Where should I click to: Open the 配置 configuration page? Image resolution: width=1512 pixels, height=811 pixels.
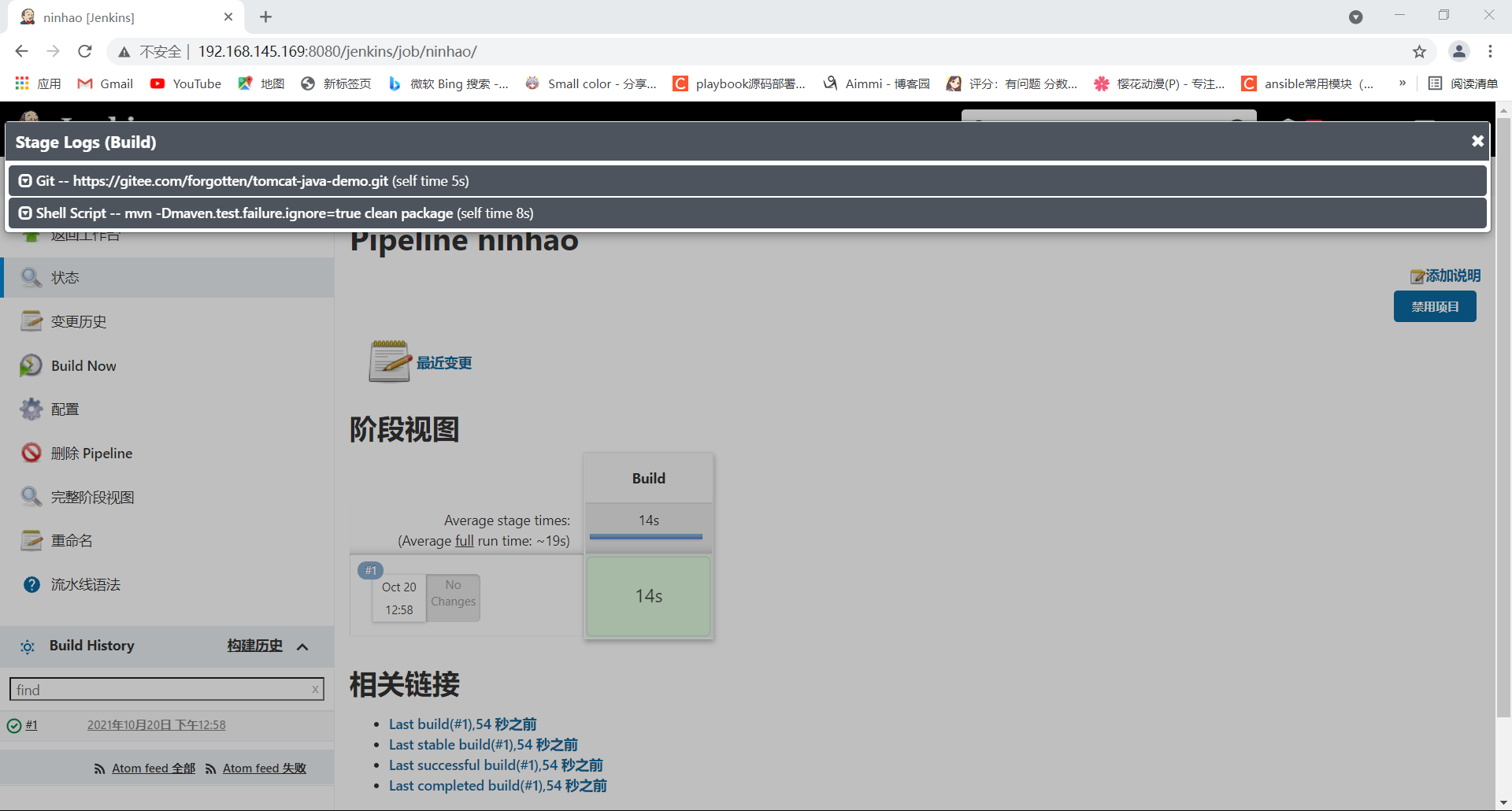coord(65,409)
